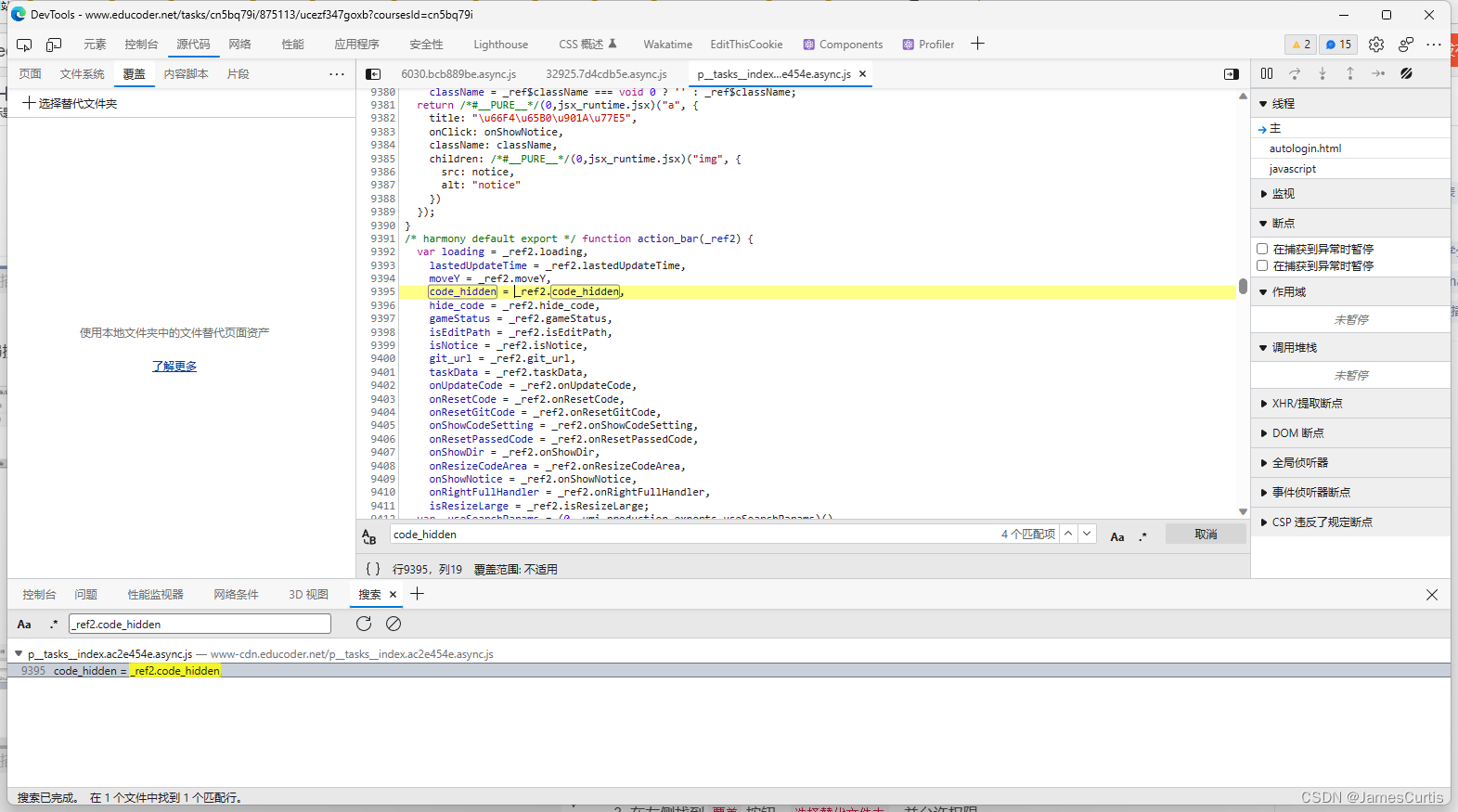1458x812 pixels.
Task: Step over next function call
Action: click(x=1295, y=73)
